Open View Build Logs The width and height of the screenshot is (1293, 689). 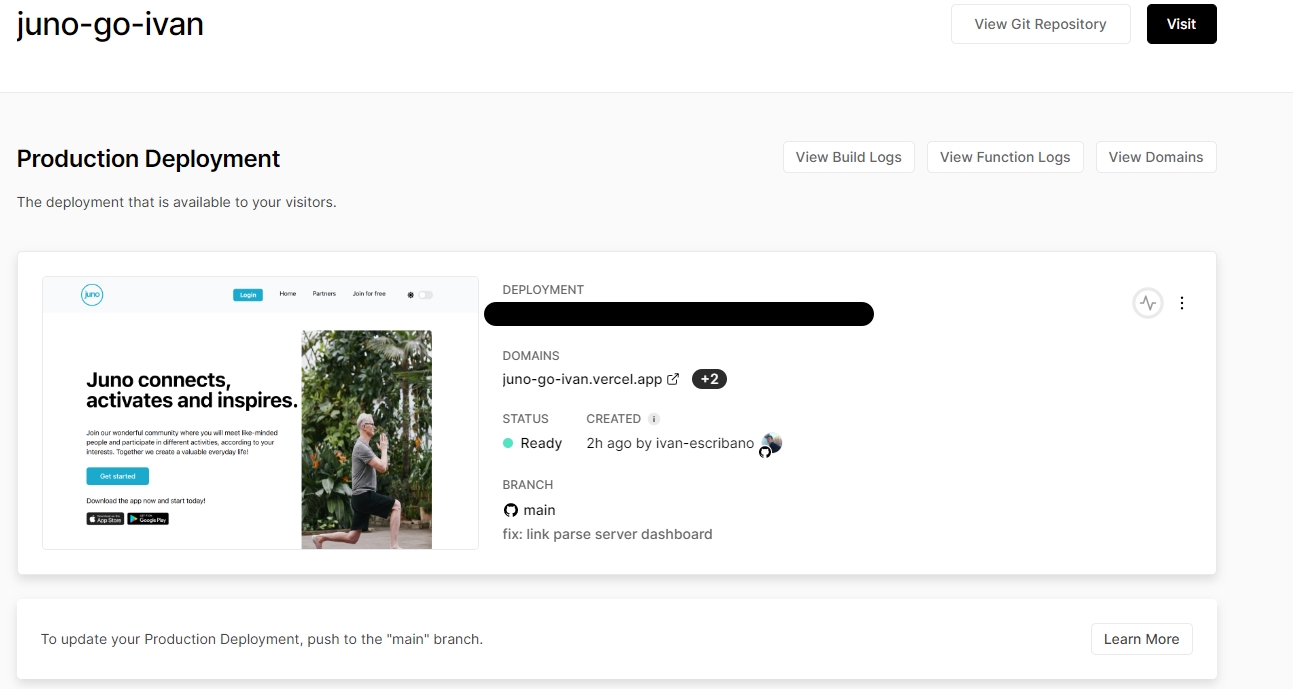point(848,157)
